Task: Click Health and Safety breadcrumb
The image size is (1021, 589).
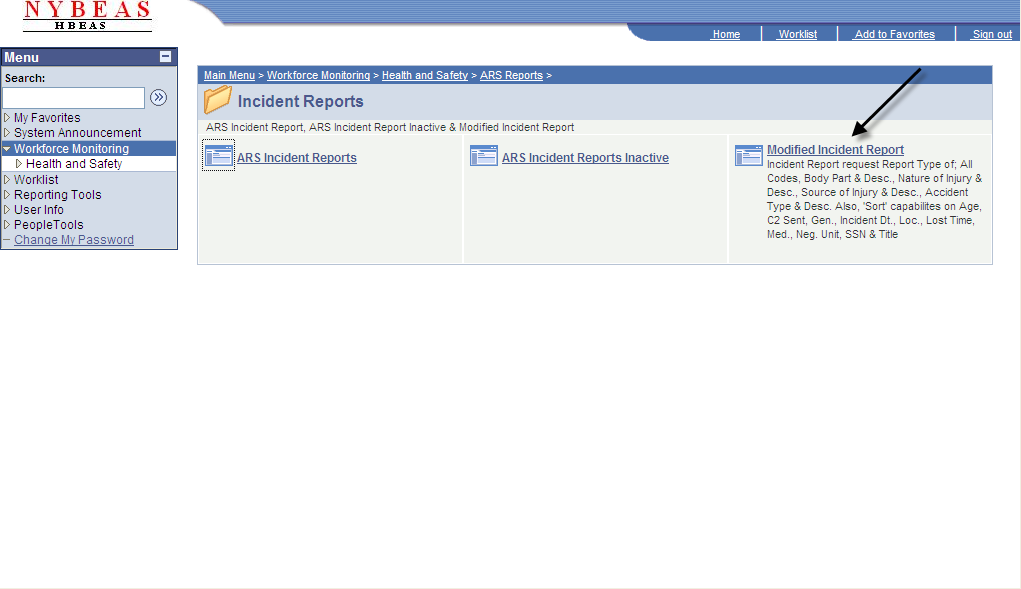Action: (x=425, y=75)
